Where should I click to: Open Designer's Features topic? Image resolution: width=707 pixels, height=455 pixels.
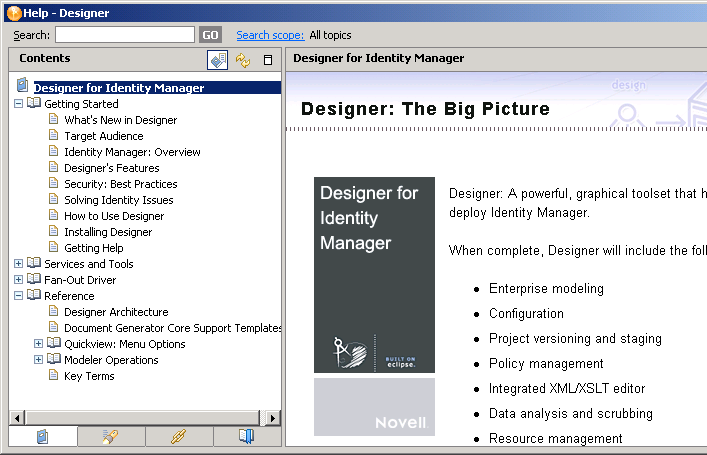112,168
